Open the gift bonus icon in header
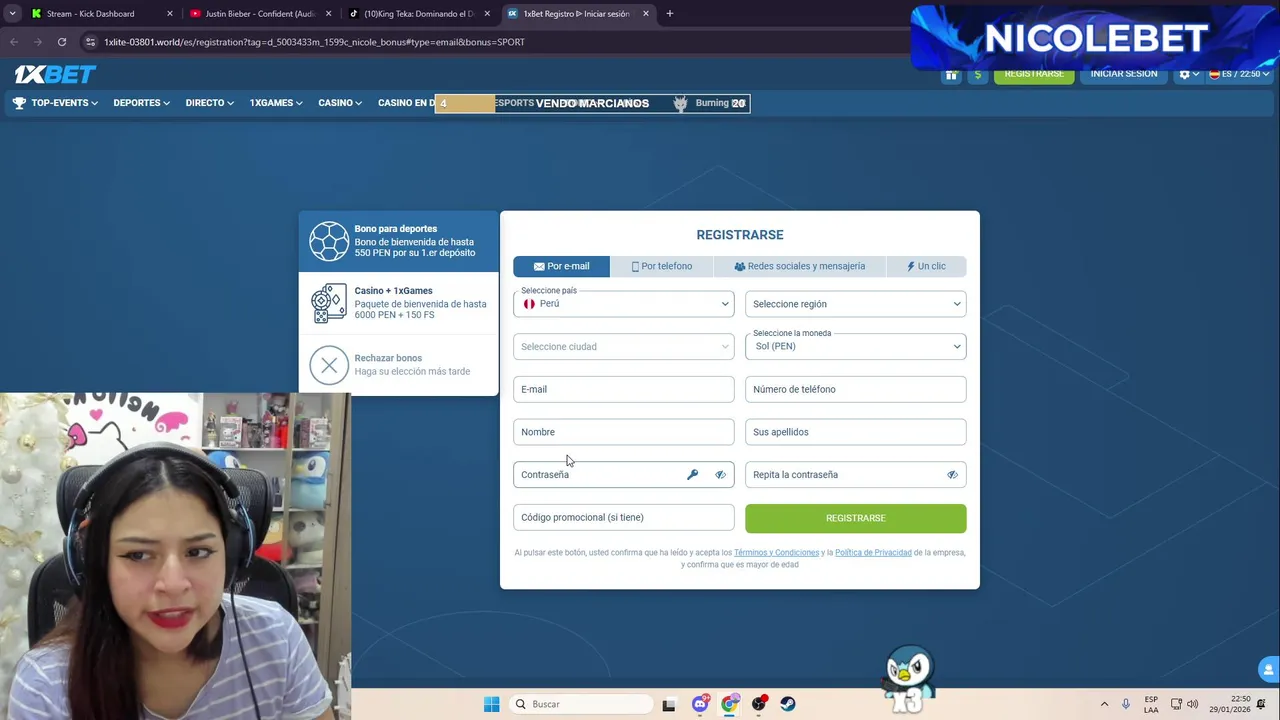 click(951, 74)
